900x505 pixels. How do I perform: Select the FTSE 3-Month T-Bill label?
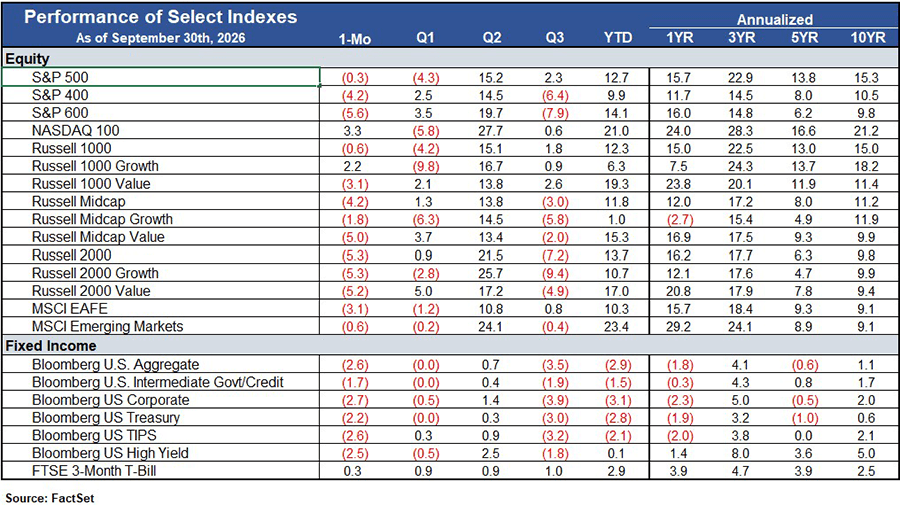[x=94, y=471]
